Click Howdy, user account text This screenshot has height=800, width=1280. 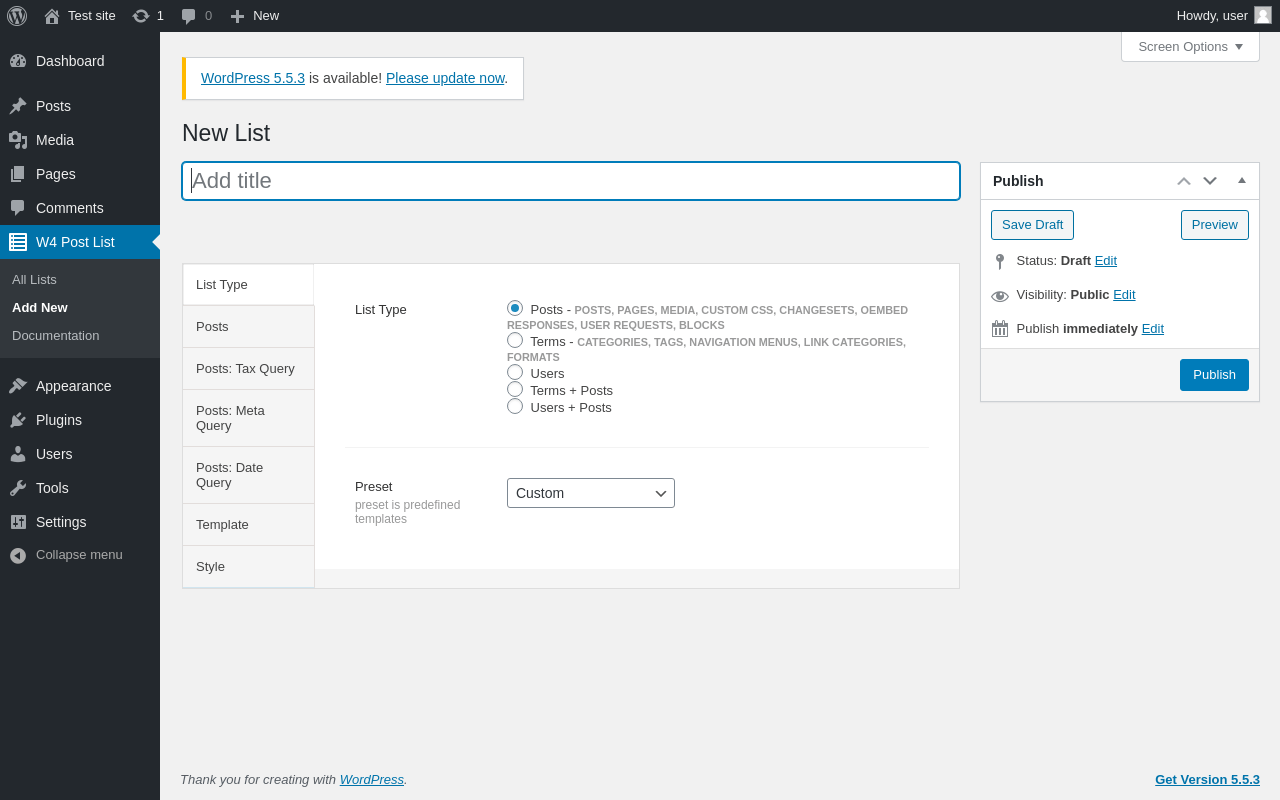(x=1212, y=16)
